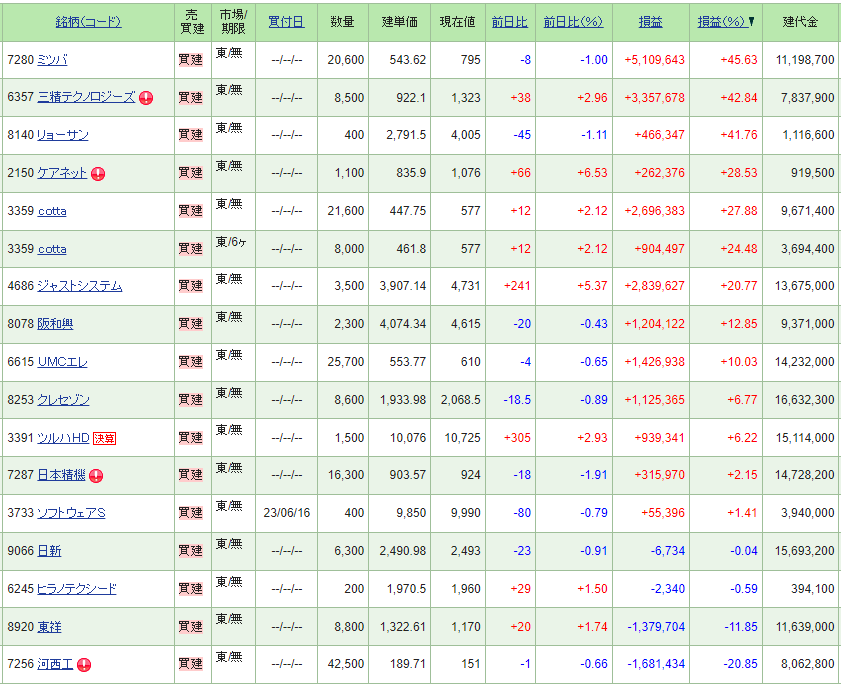Open the 河西工 stock link
841x687 pixels.
55,664
